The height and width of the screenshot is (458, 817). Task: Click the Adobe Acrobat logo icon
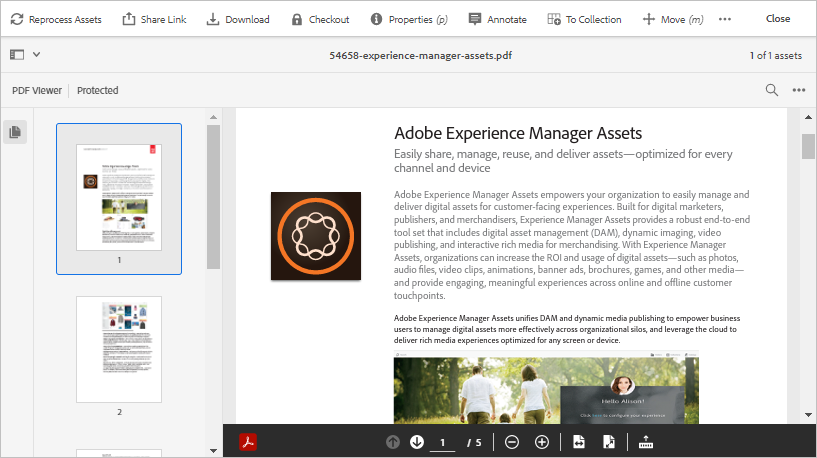[x=248, y=442]
